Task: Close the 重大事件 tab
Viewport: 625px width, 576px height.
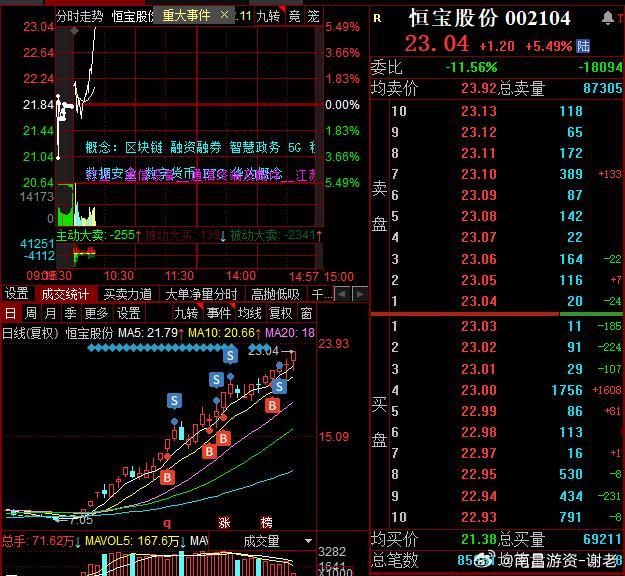Action: 224,16
